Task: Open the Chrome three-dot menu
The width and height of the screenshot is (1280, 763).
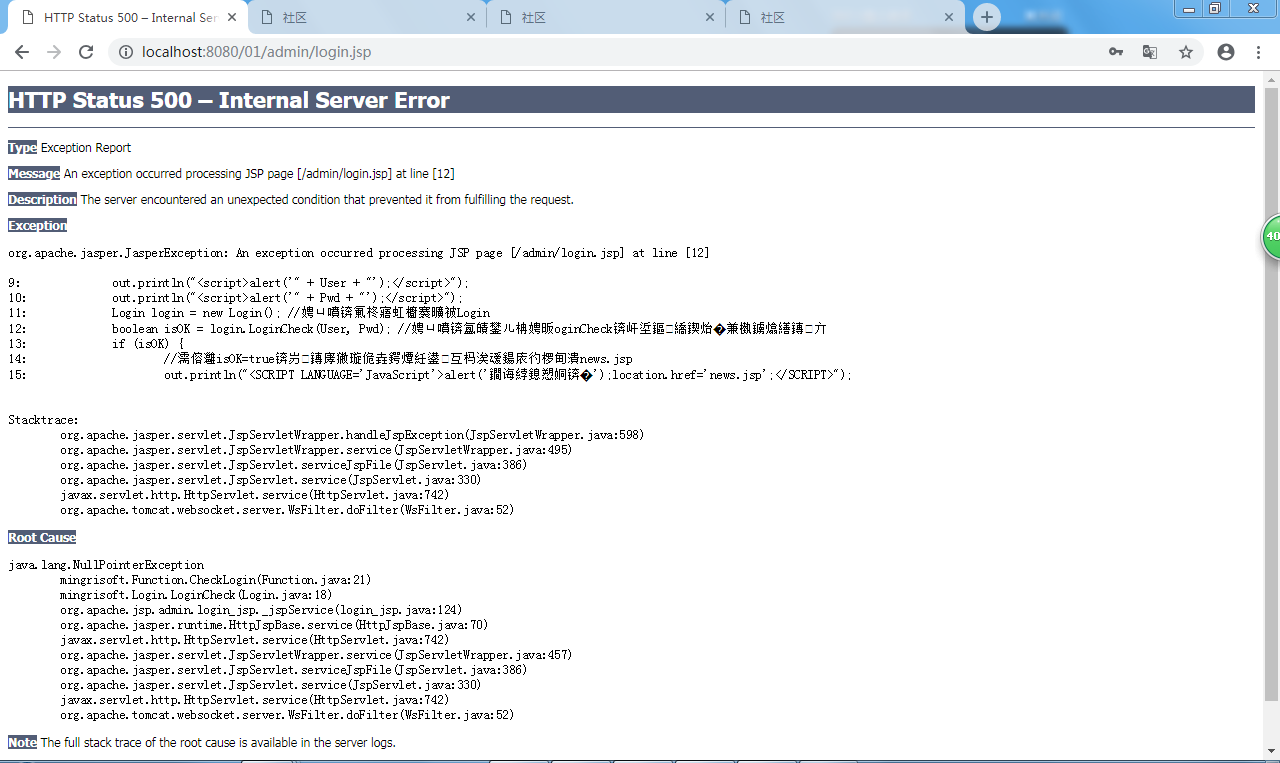Action: [x=1258, y=52]
